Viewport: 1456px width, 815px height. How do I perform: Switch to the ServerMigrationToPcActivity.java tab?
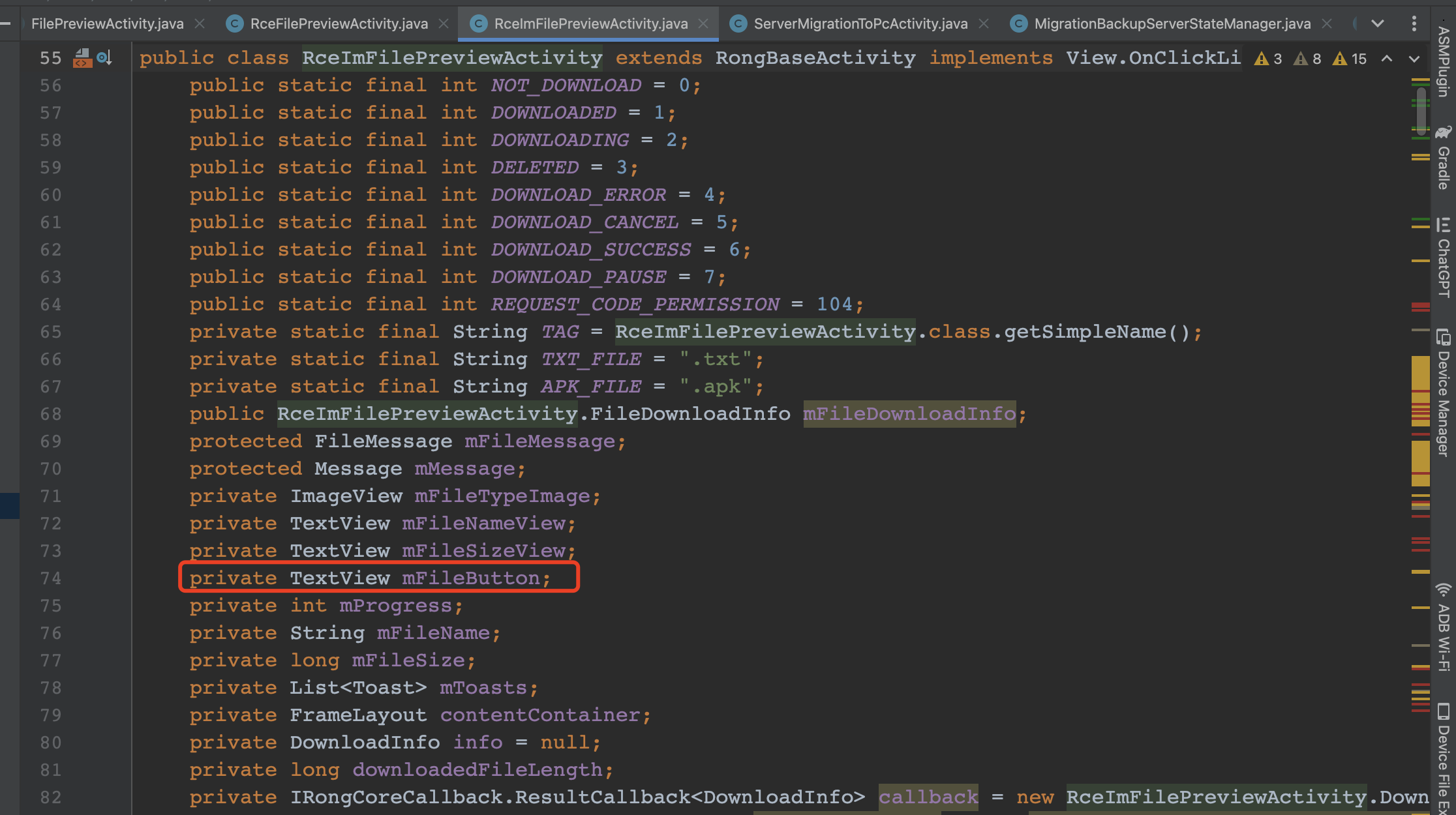click(x=860, y=23)
